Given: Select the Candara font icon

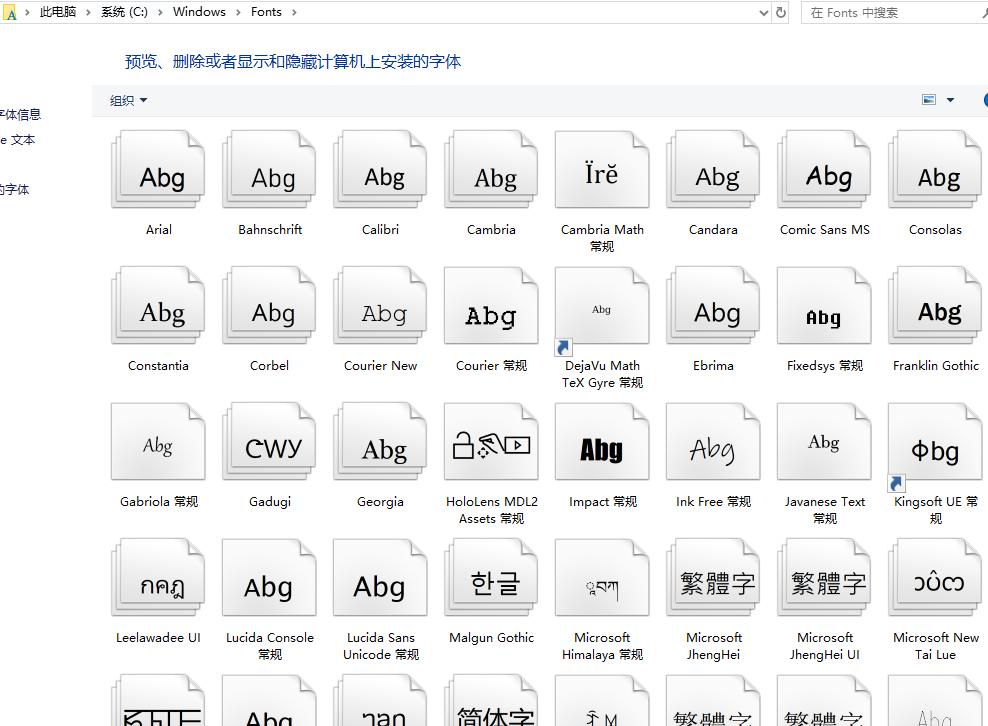Looking at the screenshot, I should click(x=713, y=169).
